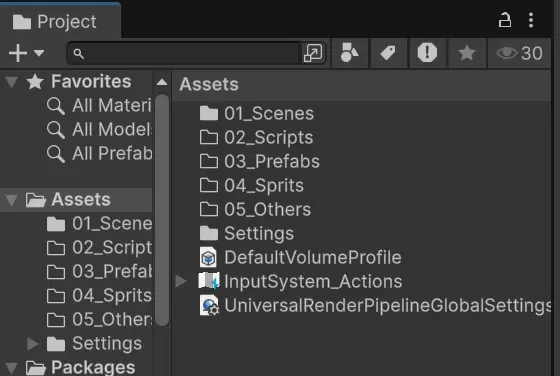This screenshot has width=560, height=376.
Task: Select the 02_Scripts folder icon in list
Action: coord(209,137)
